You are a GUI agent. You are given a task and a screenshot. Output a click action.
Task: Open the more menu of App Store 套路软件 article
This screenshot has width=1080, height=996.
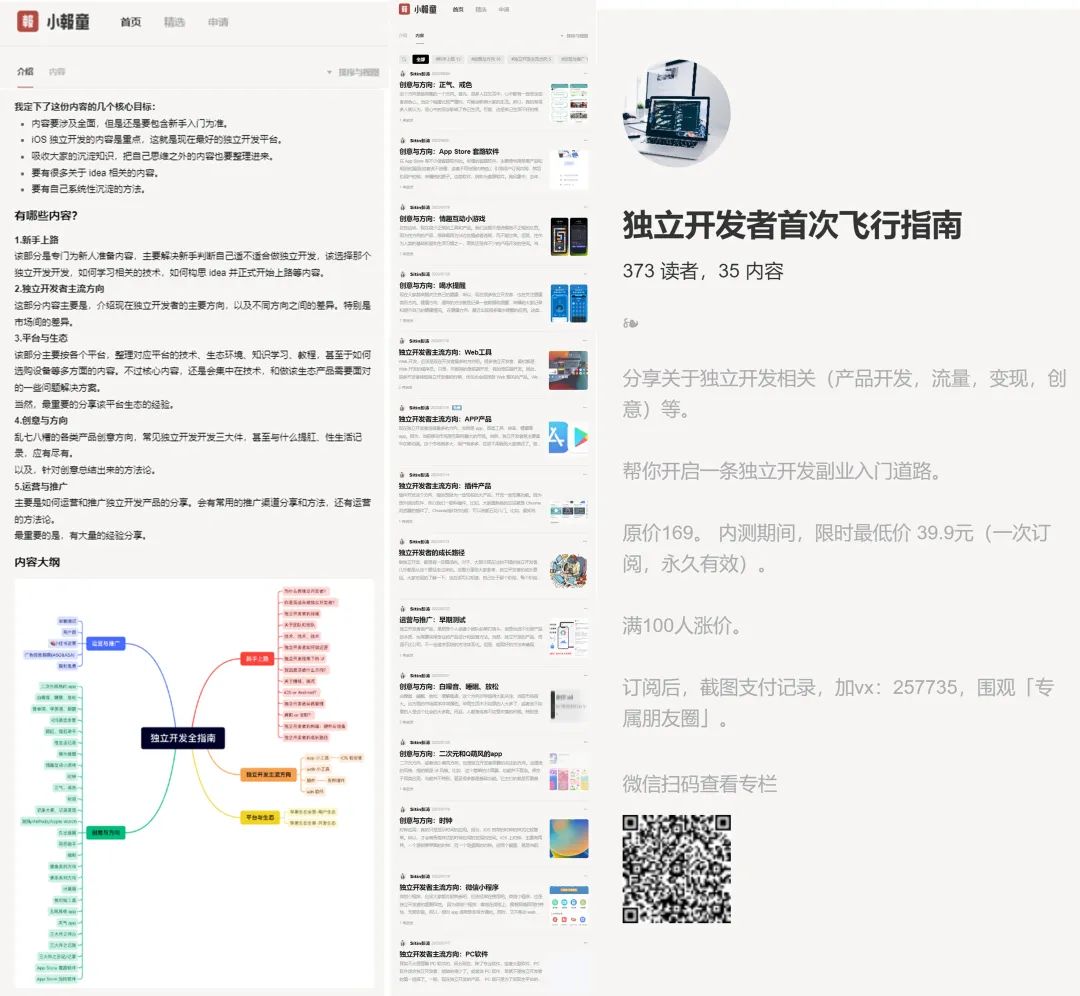pyautogui.click(x=585, y=141)
